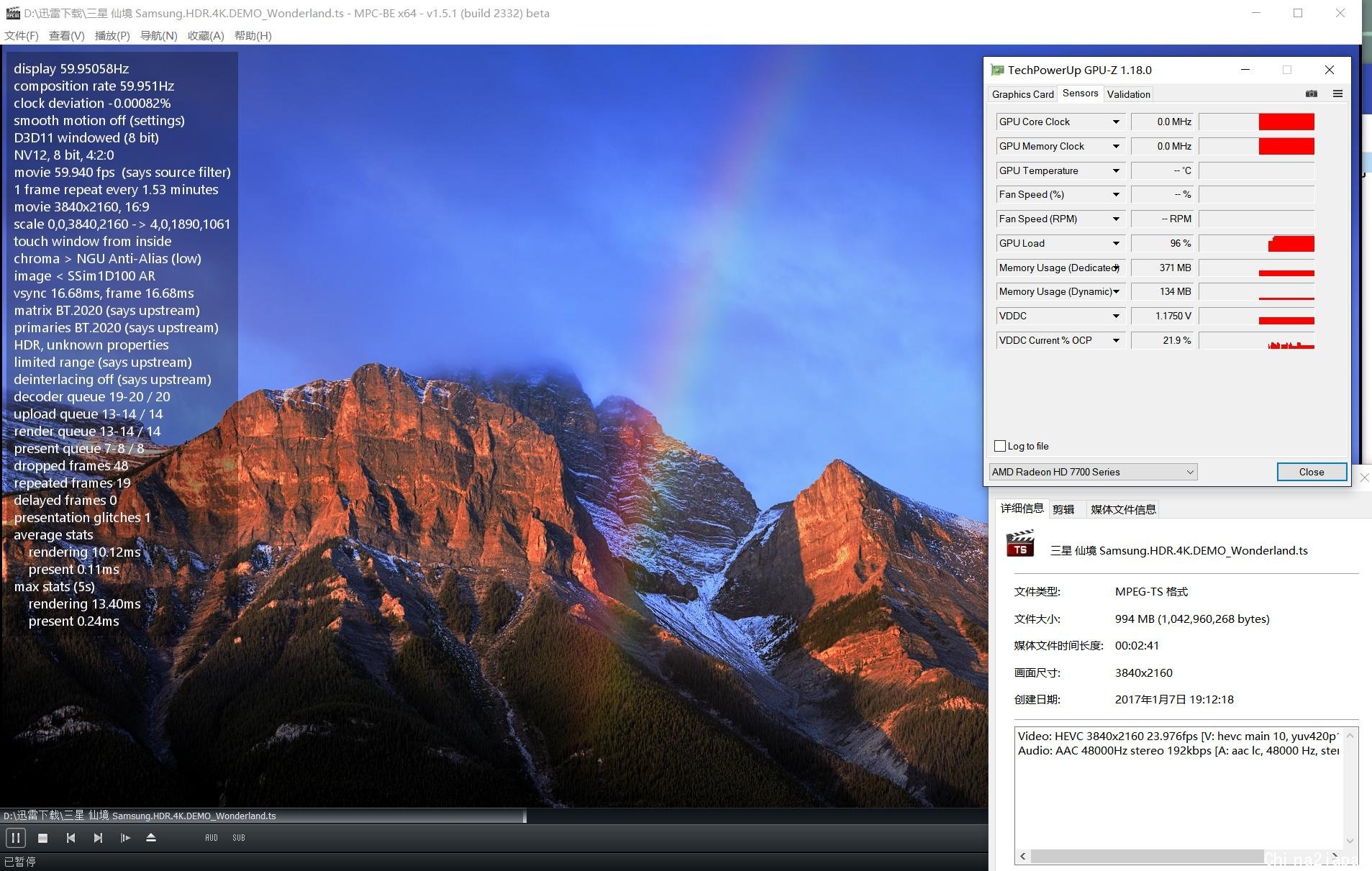This screenshot has width=1372, height=871.
Task: Enable the Log to file checkbox
Action: pos(1000,446)
